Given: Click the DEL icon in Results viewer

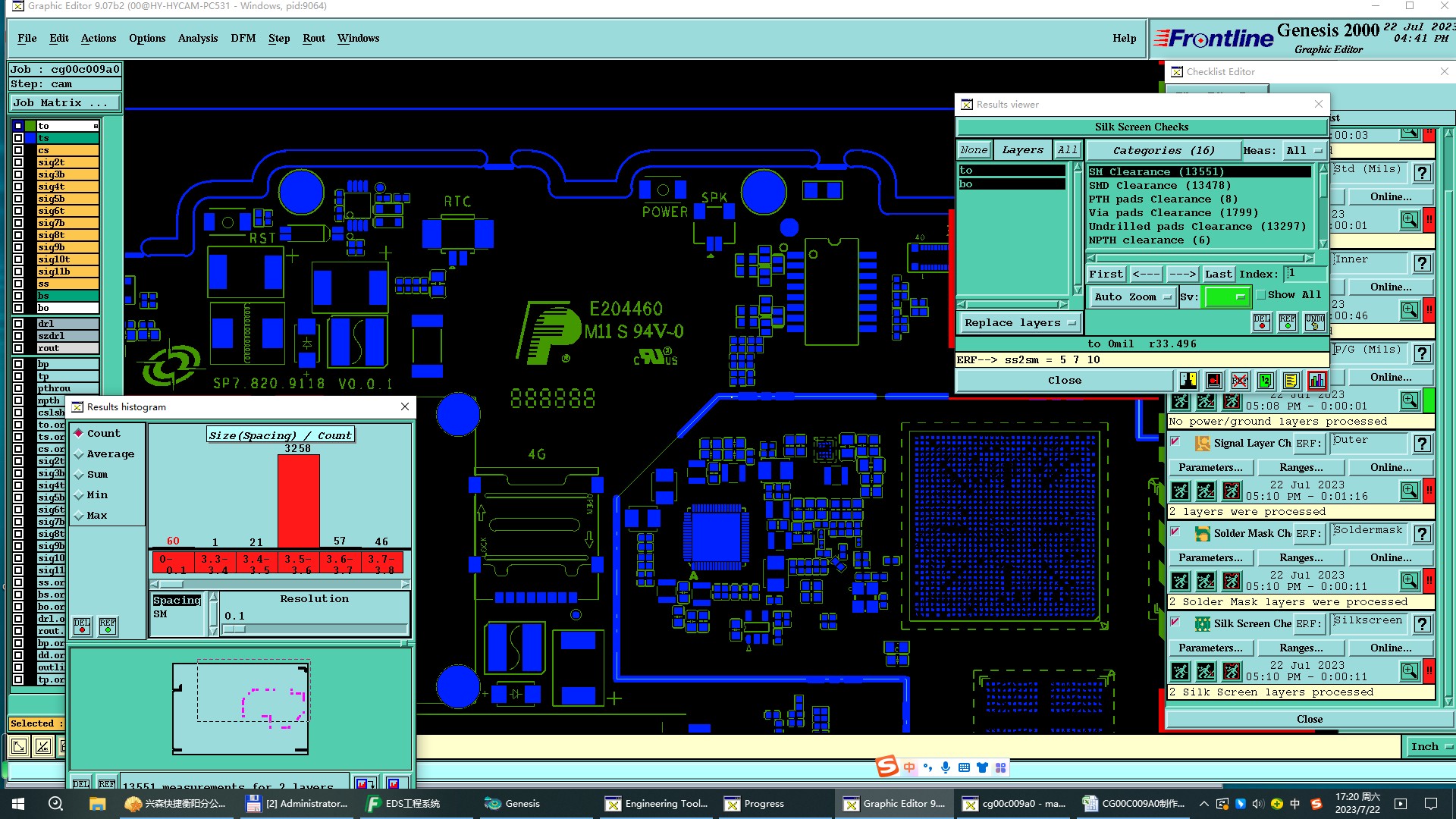Looking at the screenshot, I should [1262, 322].
